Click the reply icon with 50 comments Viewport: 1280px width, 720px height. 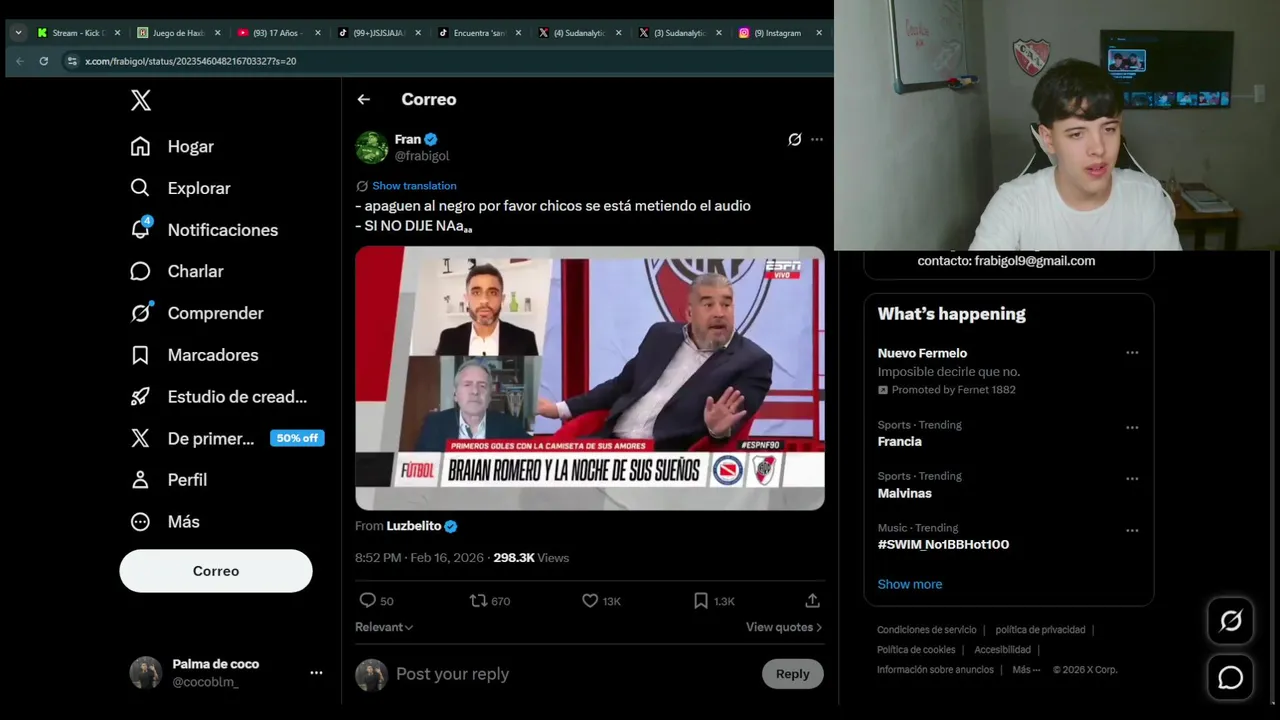tap(368, 600)
